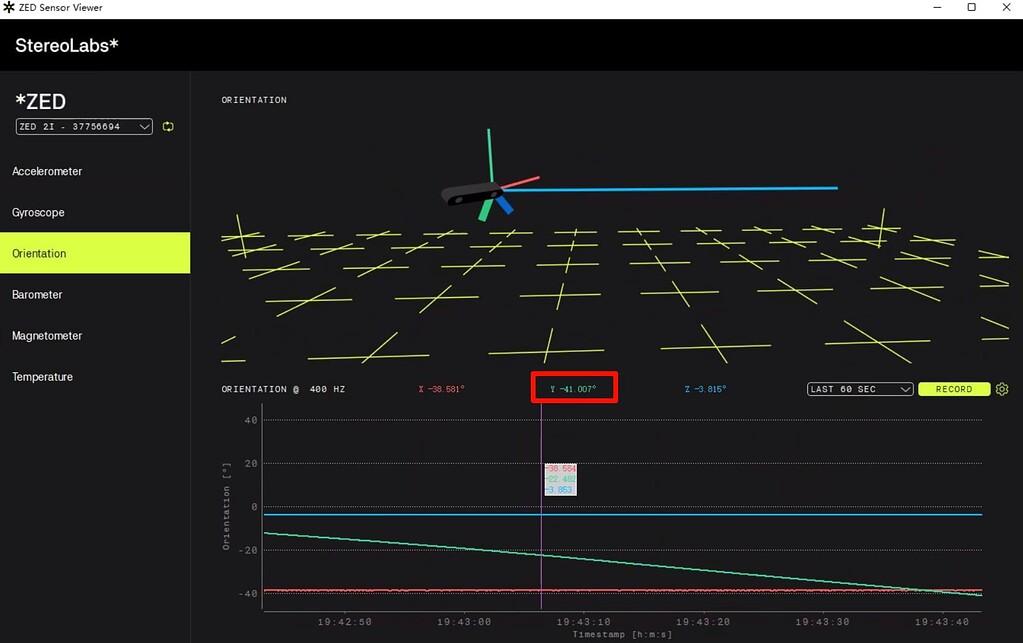Start recording with the RECORD button
The height and width of the screenshot is (643, 1023).
(952, 388)
